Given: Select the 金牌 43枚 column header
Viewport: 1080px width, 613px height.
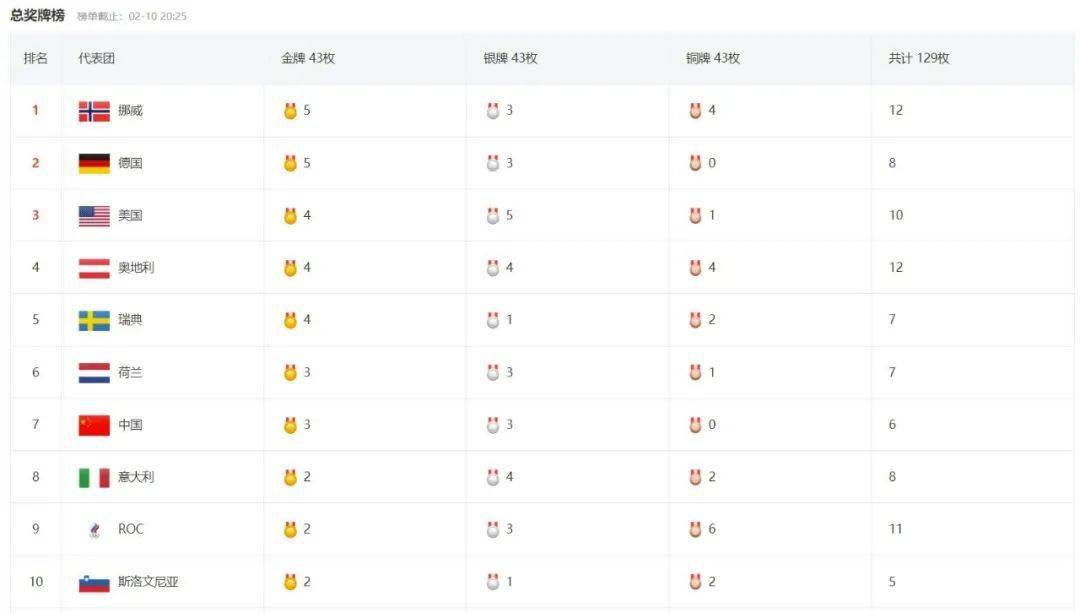Looking at the screenshot, I should tap(308, 58).
